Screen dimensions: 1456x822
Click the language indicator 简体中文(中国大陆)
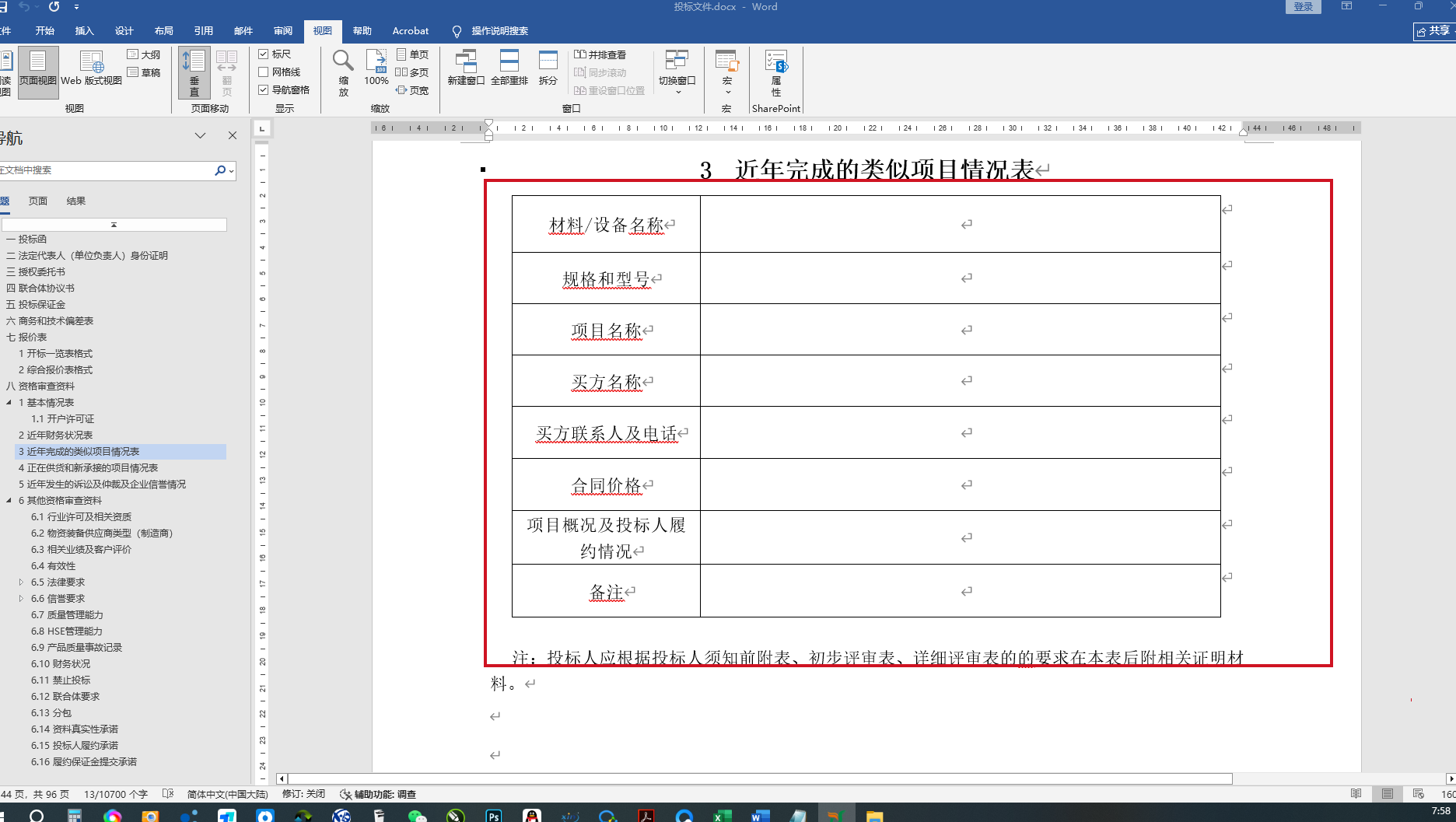click(x=227, y=794)
